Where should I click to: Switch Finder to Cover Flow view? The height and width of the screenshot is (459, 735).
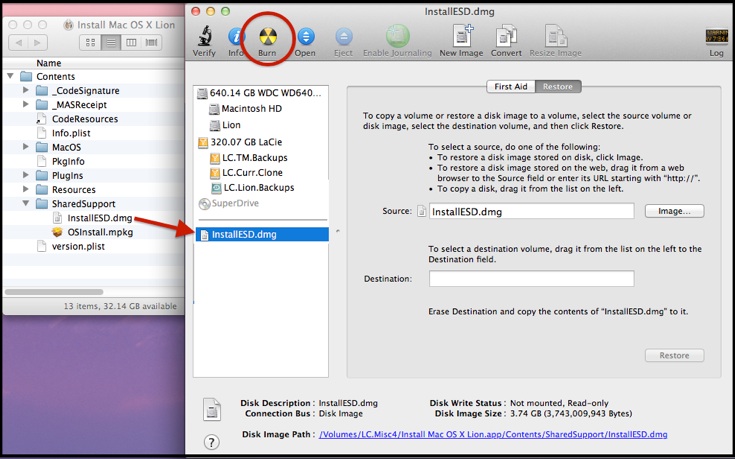[x=151, y=43]
